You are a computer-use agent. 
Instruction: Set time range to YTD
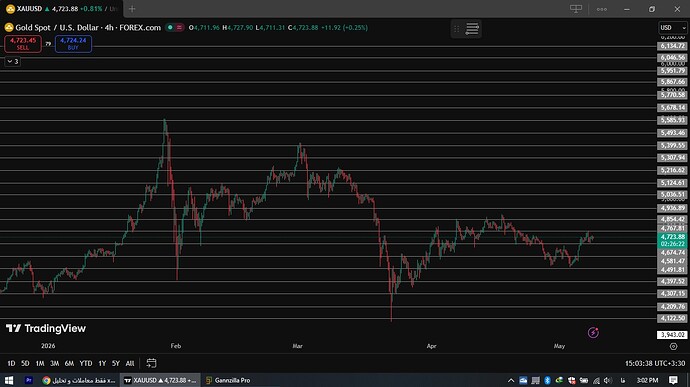tap(86, 363)
